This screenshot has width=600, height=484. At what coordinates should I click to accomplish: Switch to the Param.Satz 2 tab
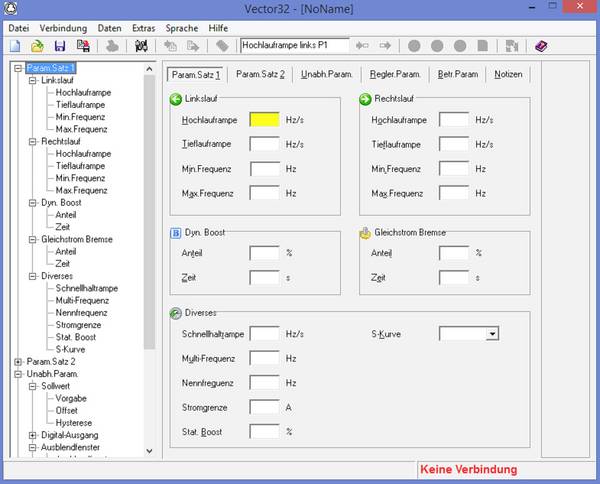260,74
